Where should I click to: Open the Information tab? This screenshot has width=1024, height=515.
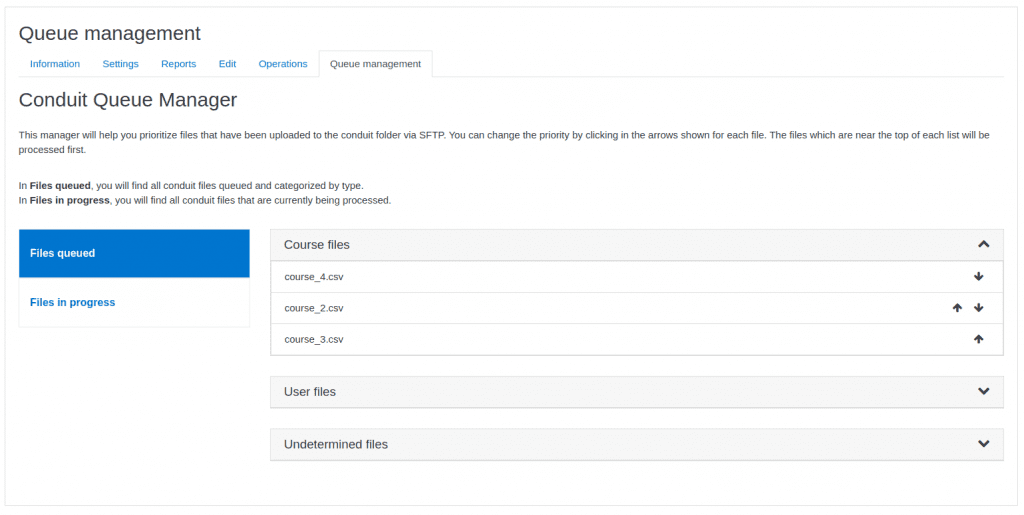point(55,64)
